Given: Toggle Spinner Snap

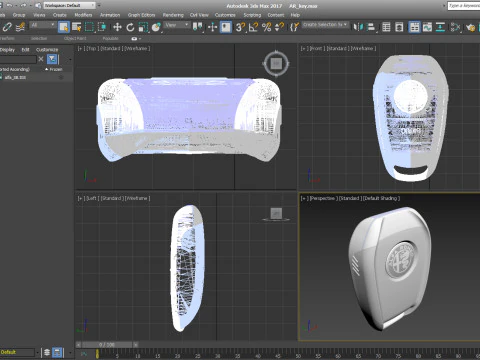Looking at the screenshot, I should 279,27.
